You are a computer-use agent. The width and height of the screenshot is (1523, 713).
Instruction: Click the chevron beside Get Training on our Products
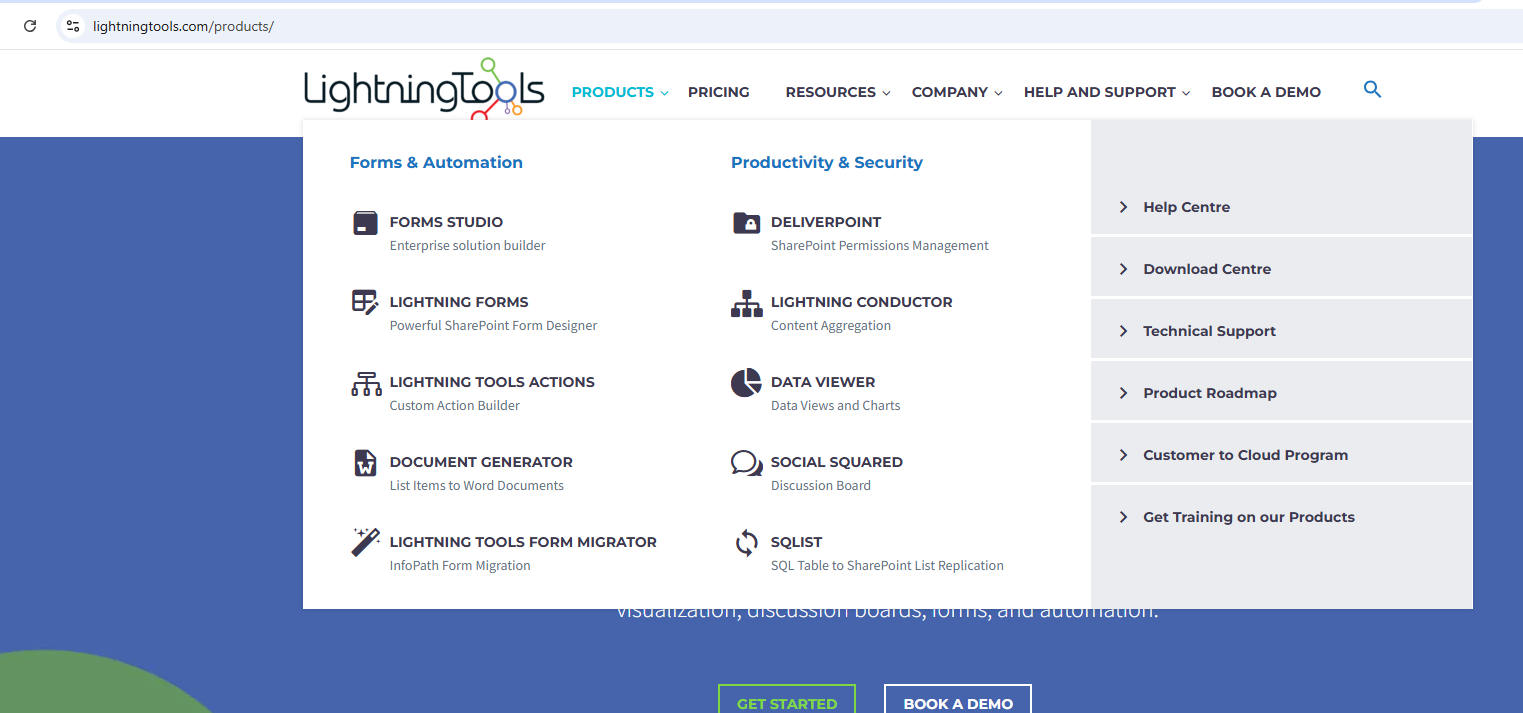pos(1123,517)
